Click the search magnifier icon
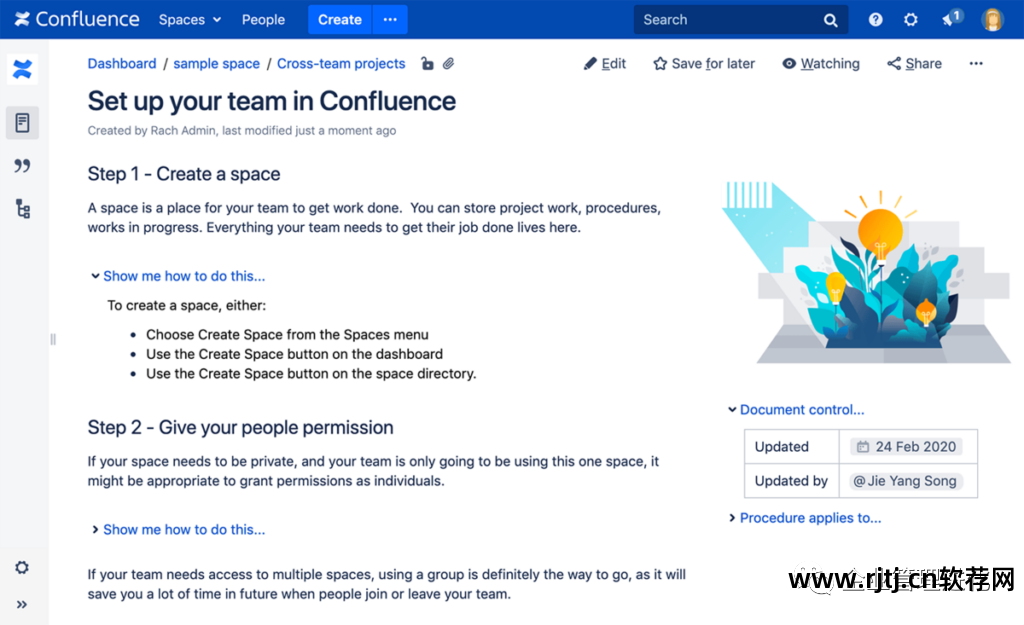 coord(830,20)
